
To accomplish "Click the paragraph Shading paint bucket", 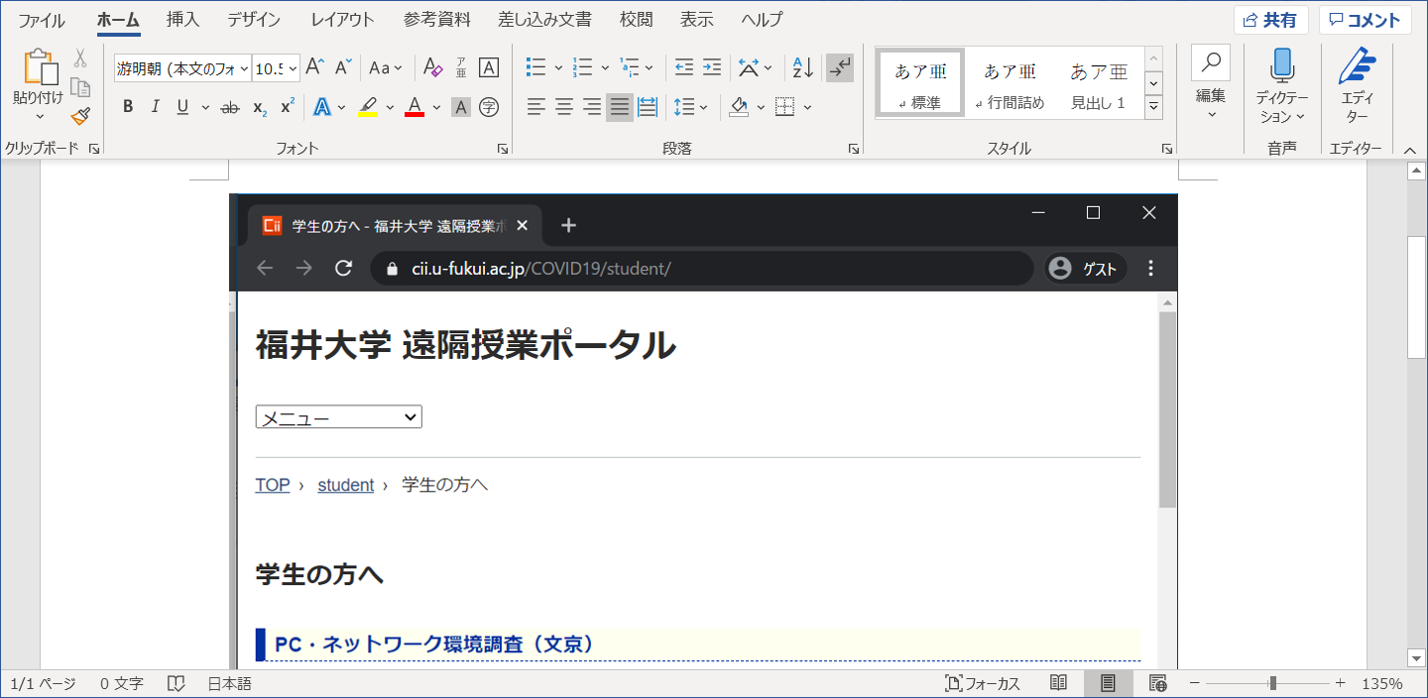I will [x=739, y=107].
